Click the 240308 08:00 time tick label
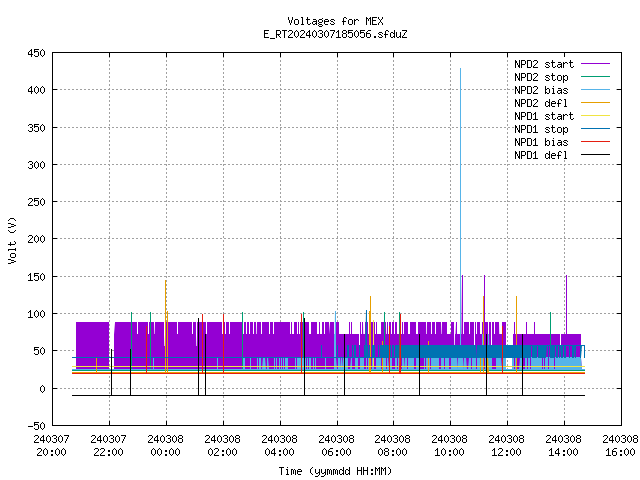The image size is (640, 480). [392, 446]
